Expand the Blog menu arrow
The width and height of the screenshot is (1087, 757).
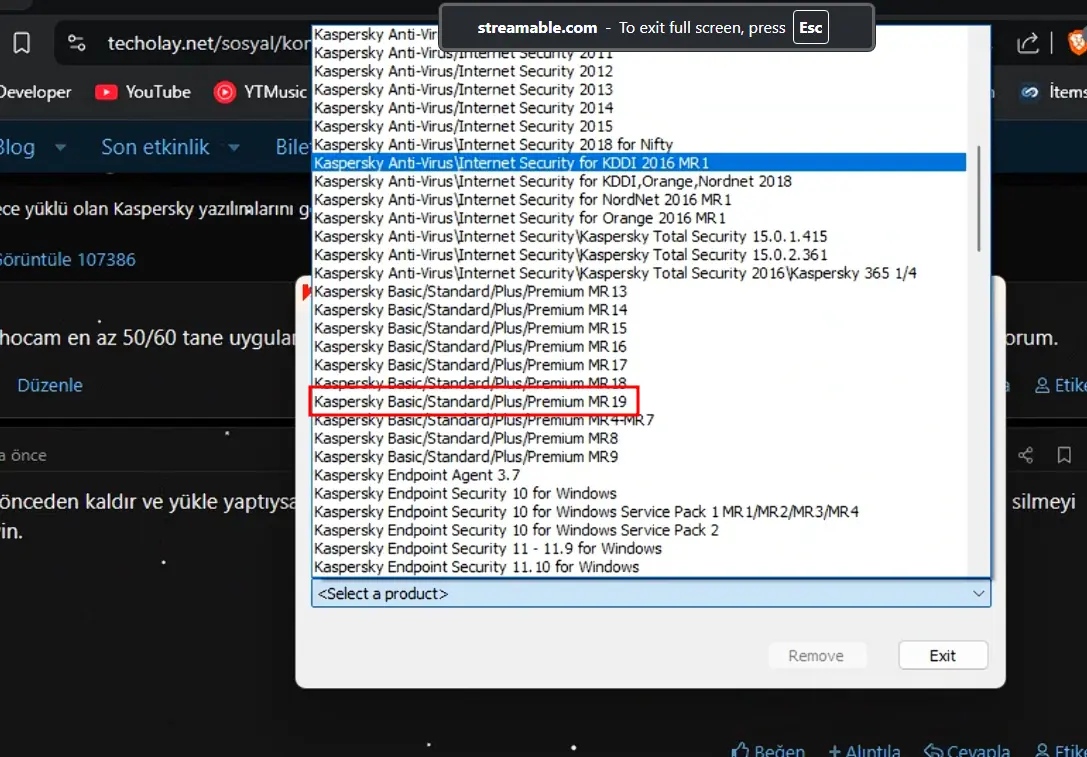coord(60,147)
